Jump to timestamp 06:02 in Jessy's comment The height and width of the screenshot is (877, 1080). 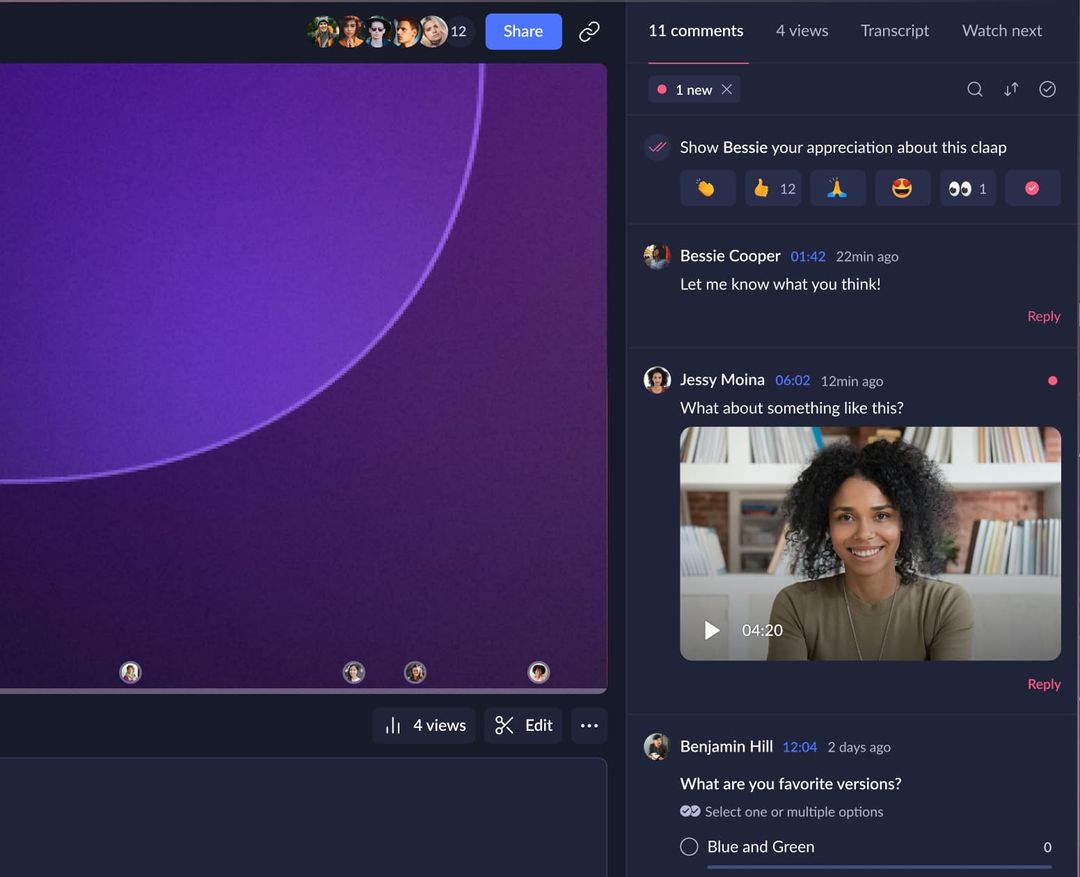(792, 380)
